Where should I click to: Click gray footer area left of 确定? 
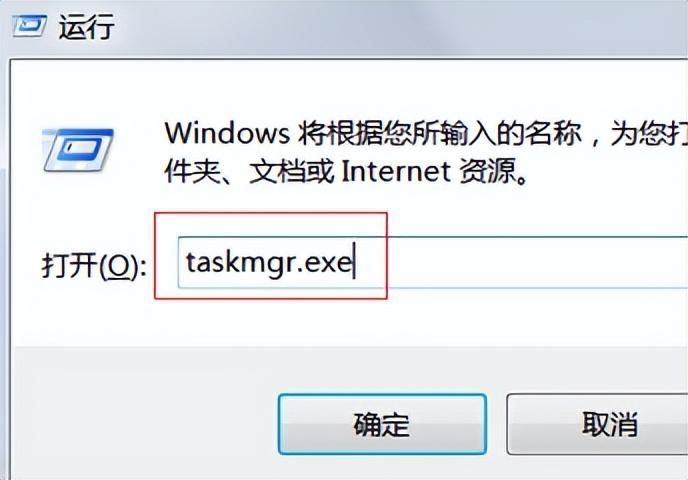145,412
